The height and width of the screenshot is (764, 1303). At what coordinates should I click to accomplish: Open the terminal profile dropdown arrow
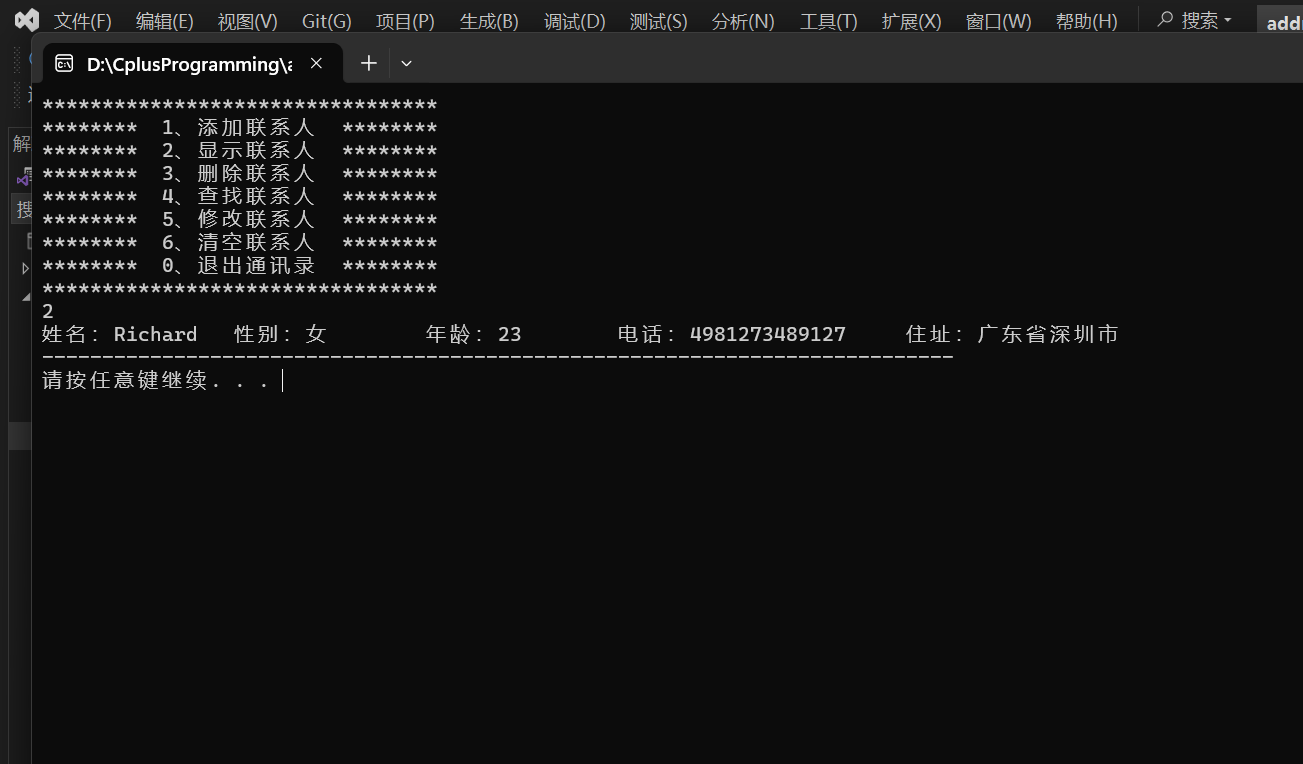tap(406, 63)
